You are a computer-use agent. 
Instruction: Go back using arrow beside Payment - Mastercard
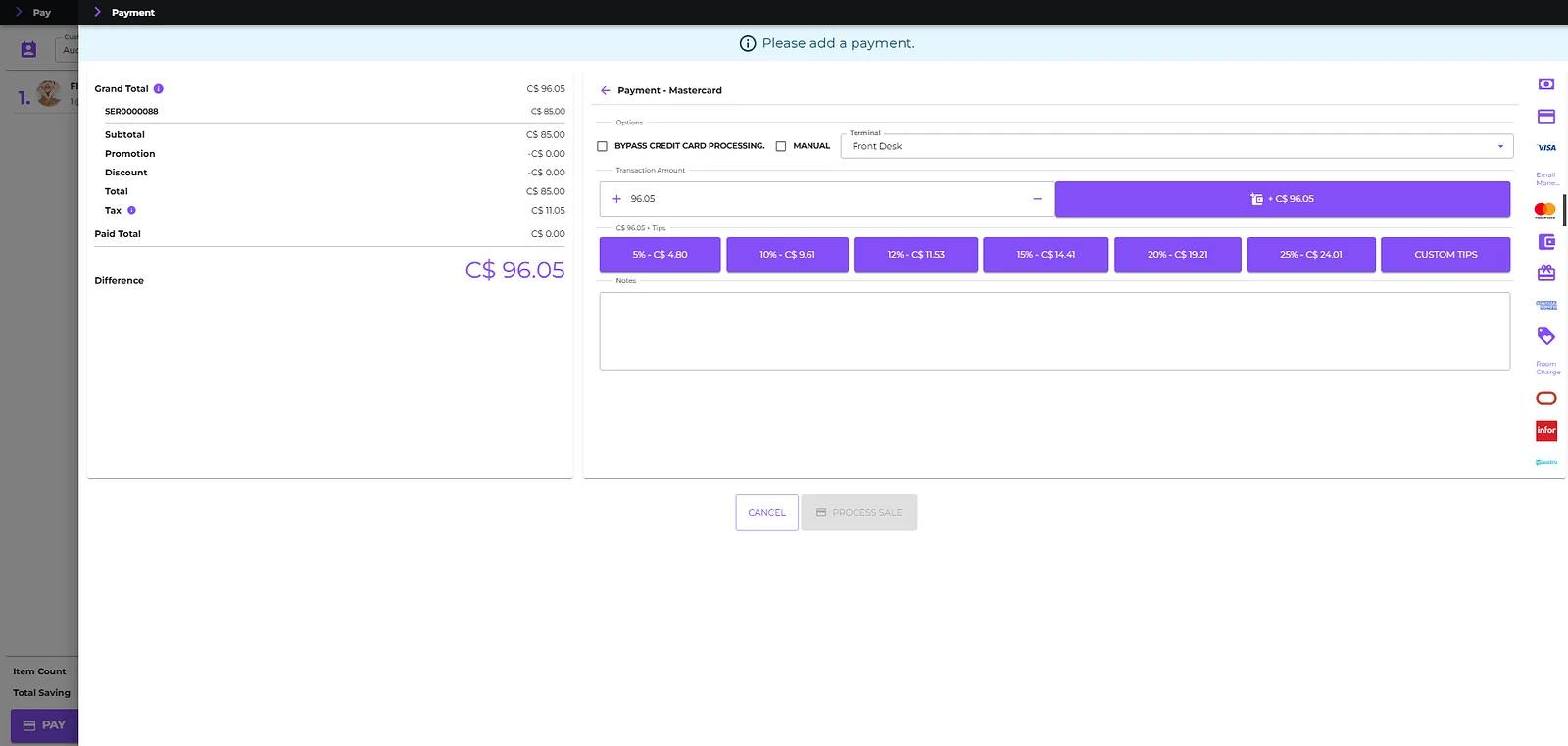coord(606,90)
